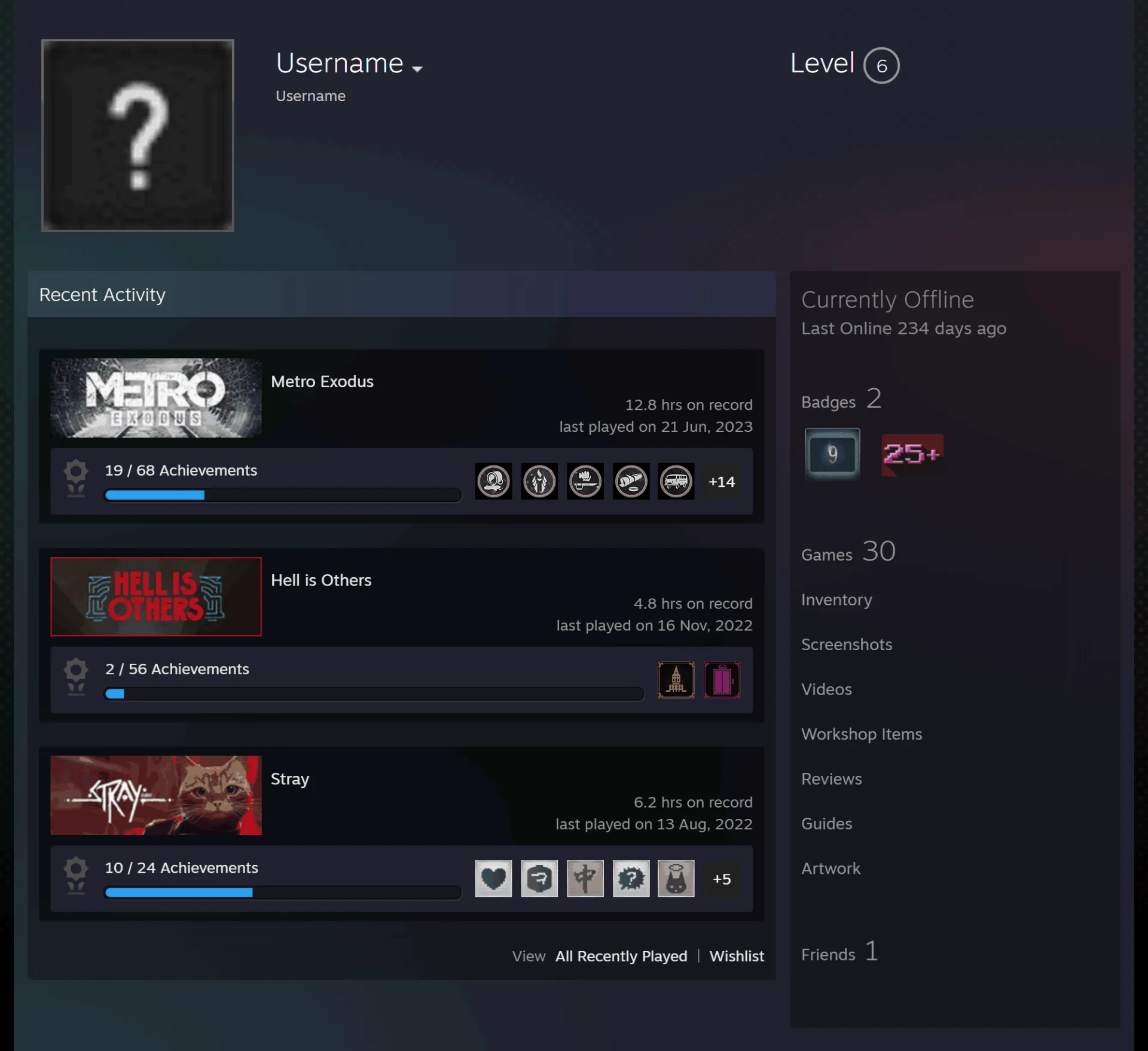This screenshot has height=1051, width=1148.
Task: Open the Stray game banner image
Action: click(156, 795)
